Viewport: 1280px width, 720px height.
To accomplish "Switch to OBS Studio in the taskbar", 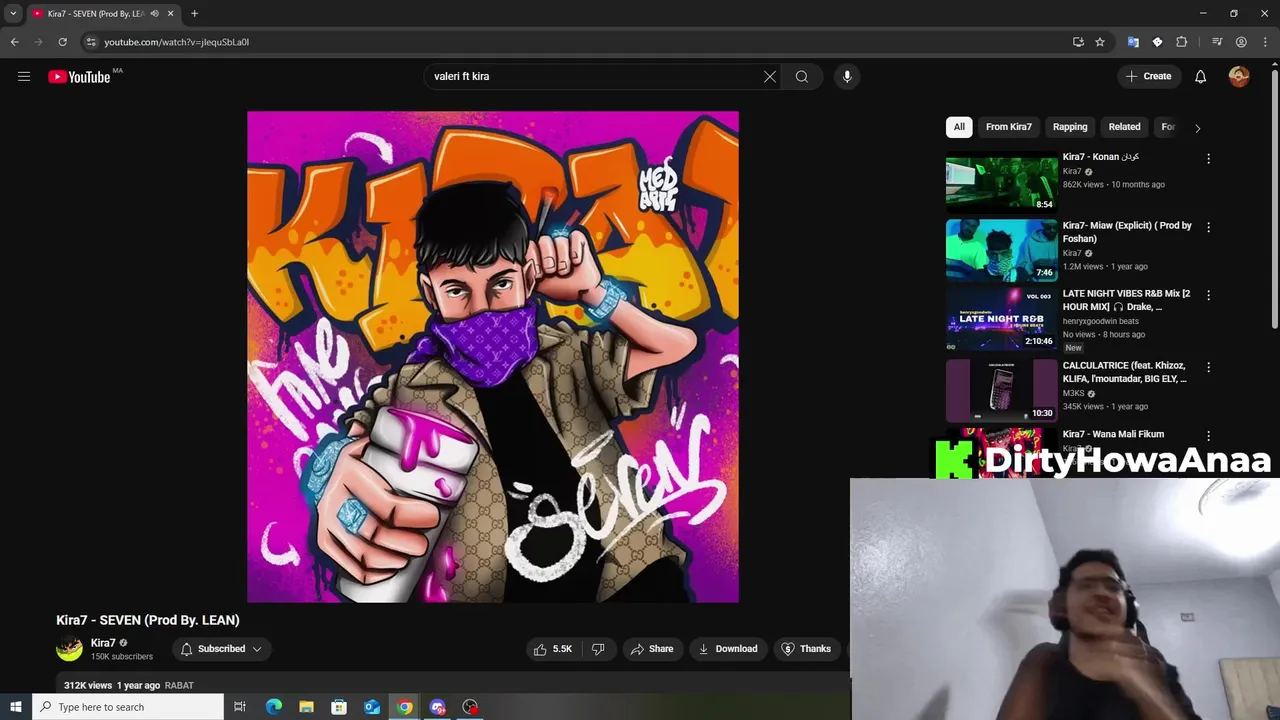I will coord(470,707).
